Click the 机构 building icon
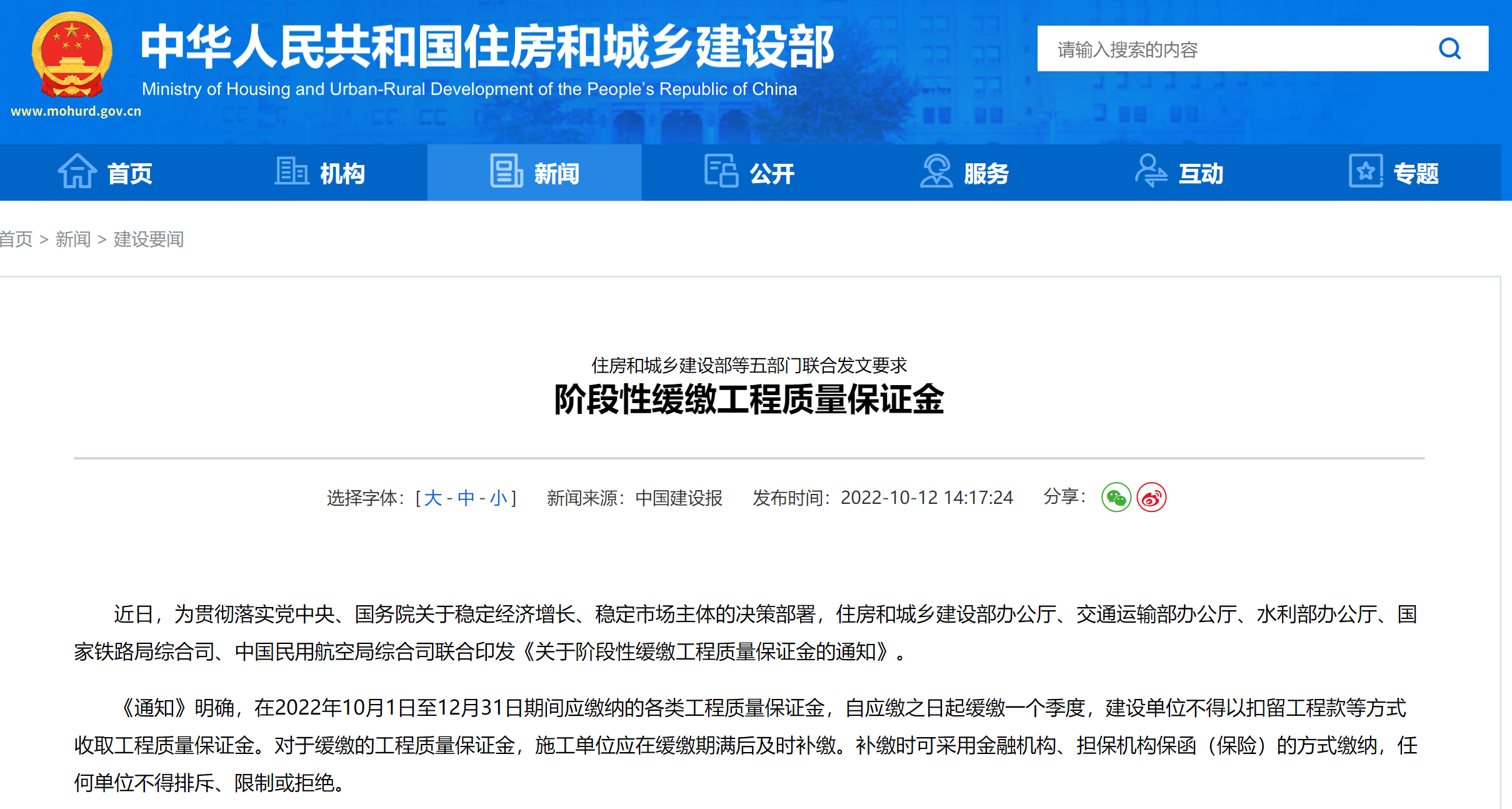This screenshot has height=809, width=1512. [291, 171]
